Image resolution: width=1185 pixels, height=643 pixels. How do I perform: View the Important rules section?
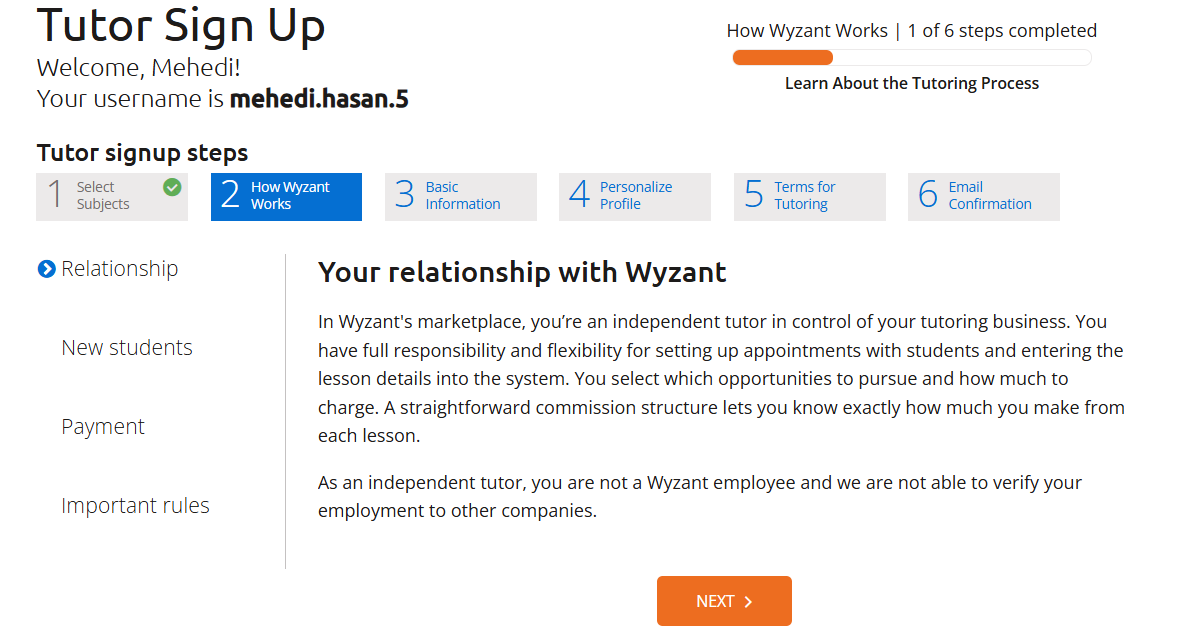click(135, 505)
